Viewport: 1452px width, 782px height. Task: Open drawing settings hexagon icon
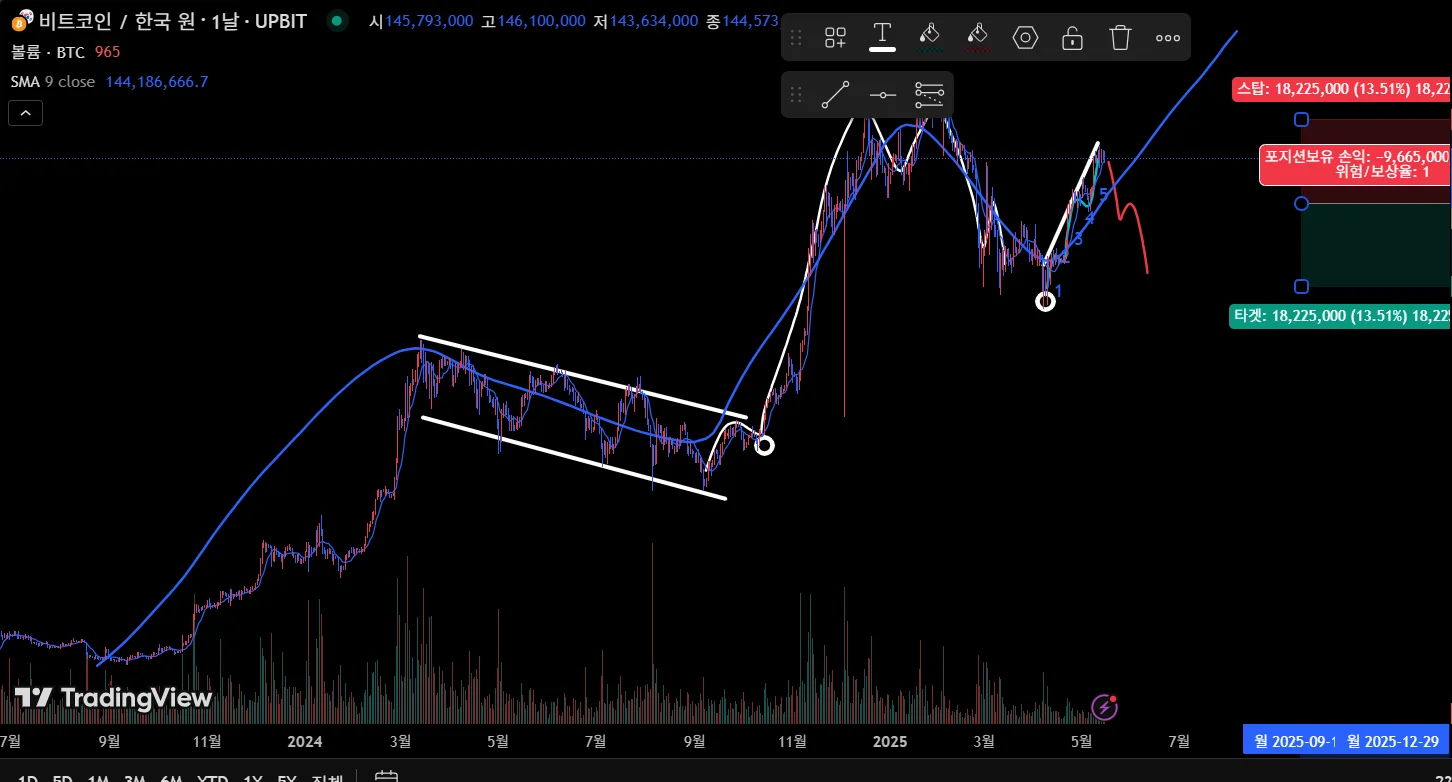tap(1025, 38)
